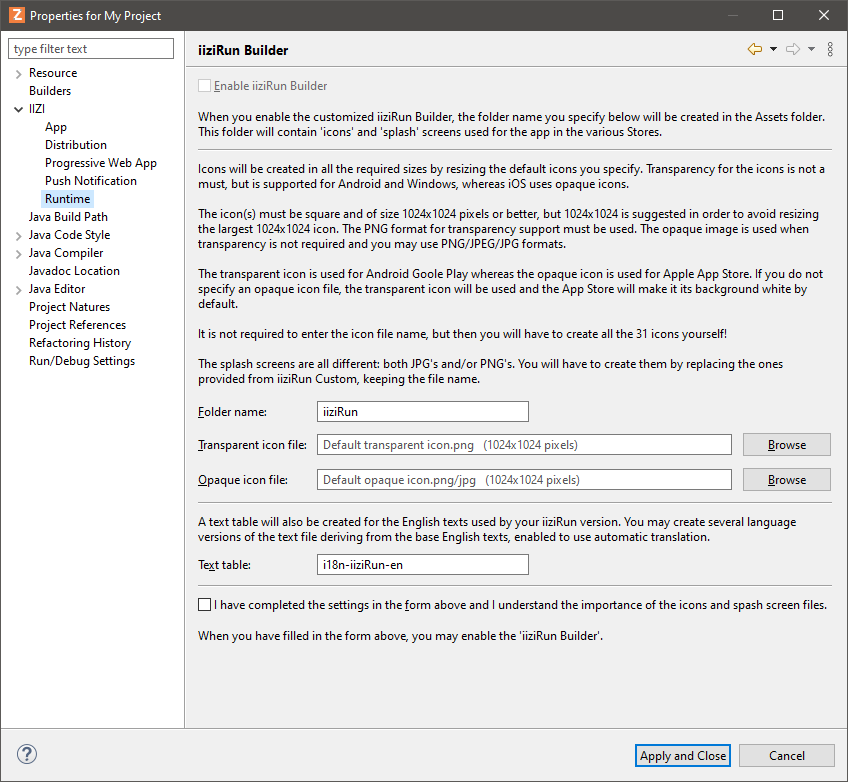Open the Project References page
848x782 pixels.
[x=77, y=324]
